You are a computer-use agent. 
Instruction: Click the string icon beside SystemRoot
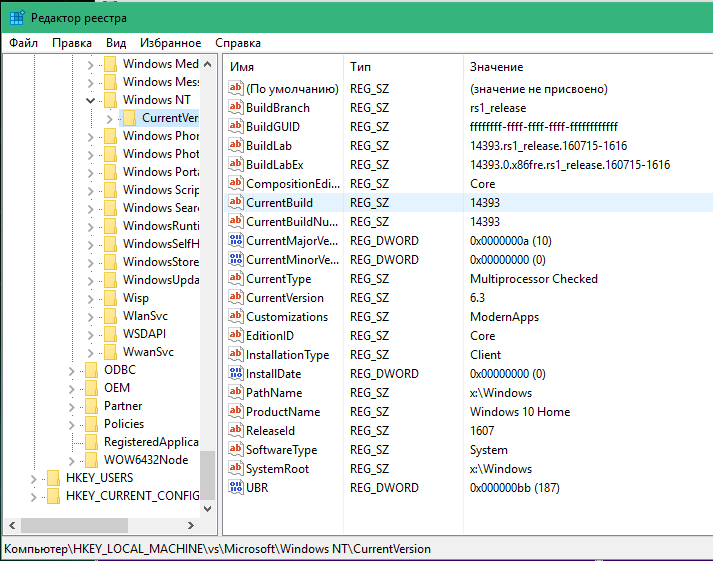pyautogui.click(x=236, y=468)
